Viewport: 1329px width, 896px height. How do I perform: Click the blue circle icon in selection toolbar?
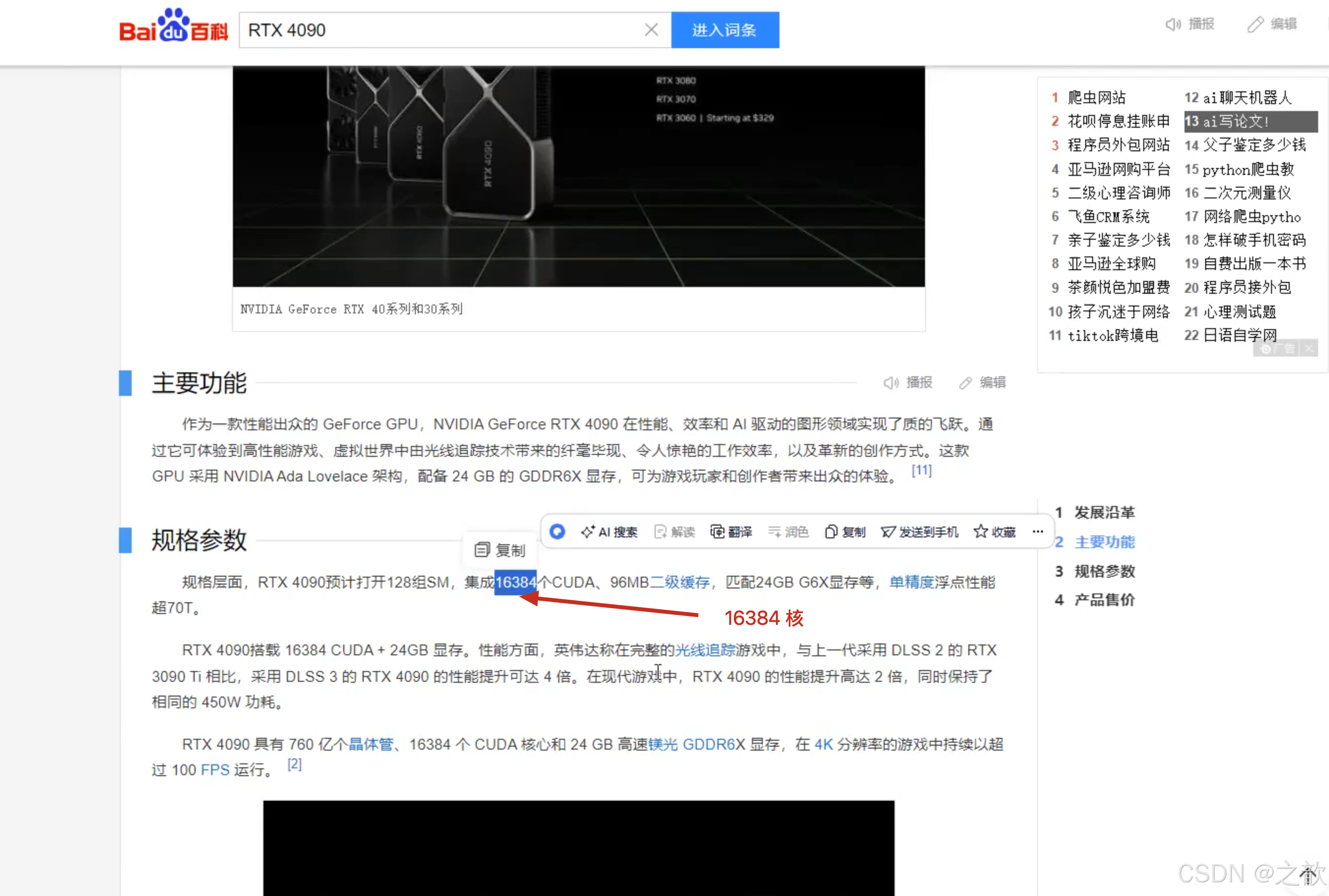(x=557, y=532)
